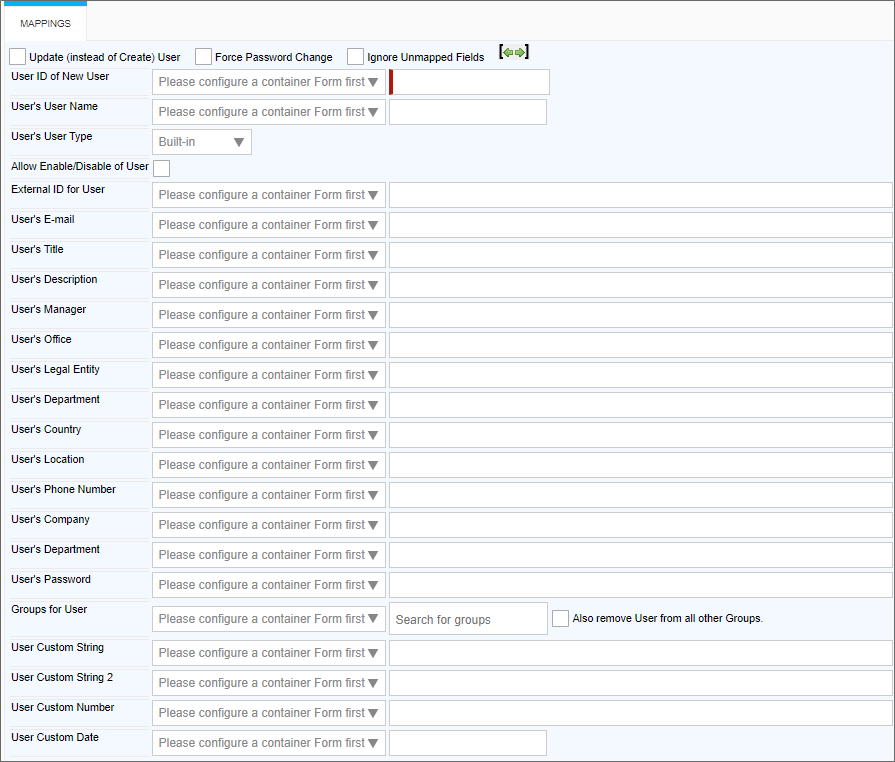This screenshot has height=762, width=895.
Task: Open the User Custom Date dropdown
Action: (x=268, y=743)
